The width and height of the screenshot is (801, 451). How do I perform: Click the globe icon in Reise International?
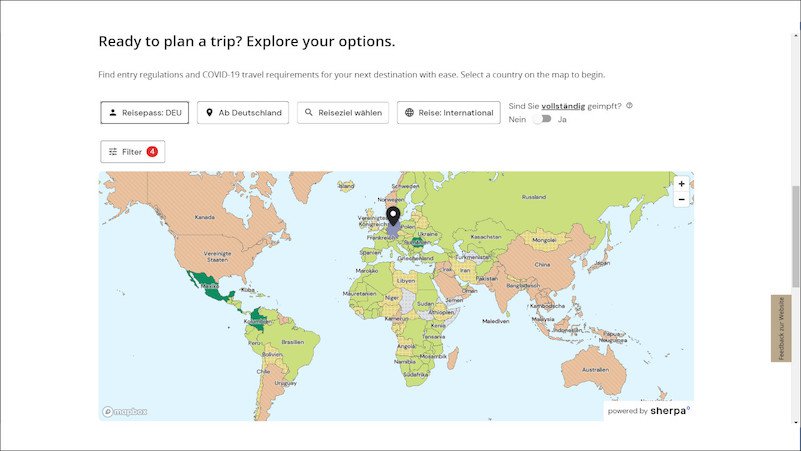pos(409,113)
